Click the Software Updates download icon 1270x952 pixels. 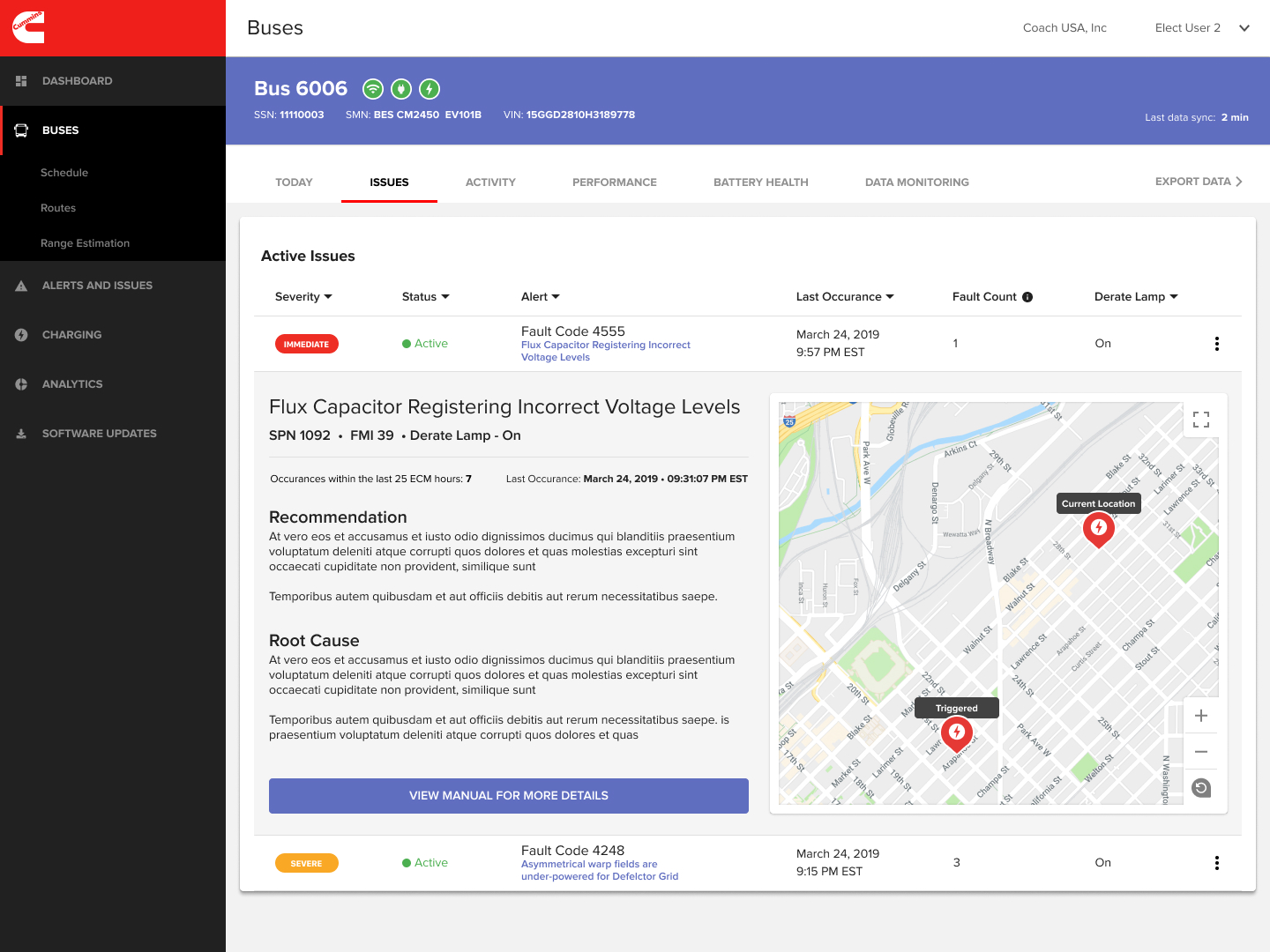(x=21, y=434)
